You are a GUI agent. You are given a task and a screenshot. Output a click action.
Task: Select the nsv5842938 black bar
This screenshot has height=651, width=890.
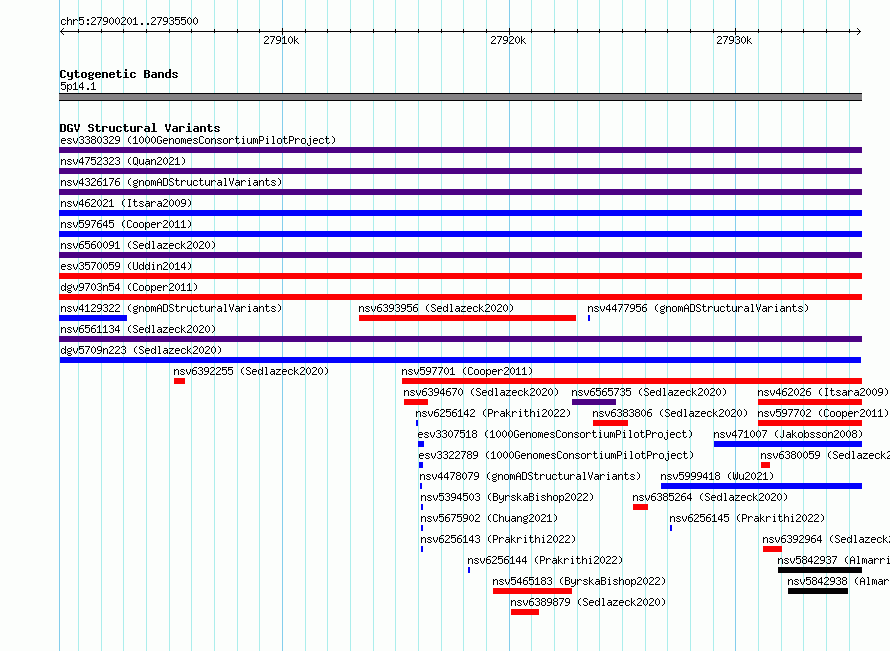pos(818,591)
